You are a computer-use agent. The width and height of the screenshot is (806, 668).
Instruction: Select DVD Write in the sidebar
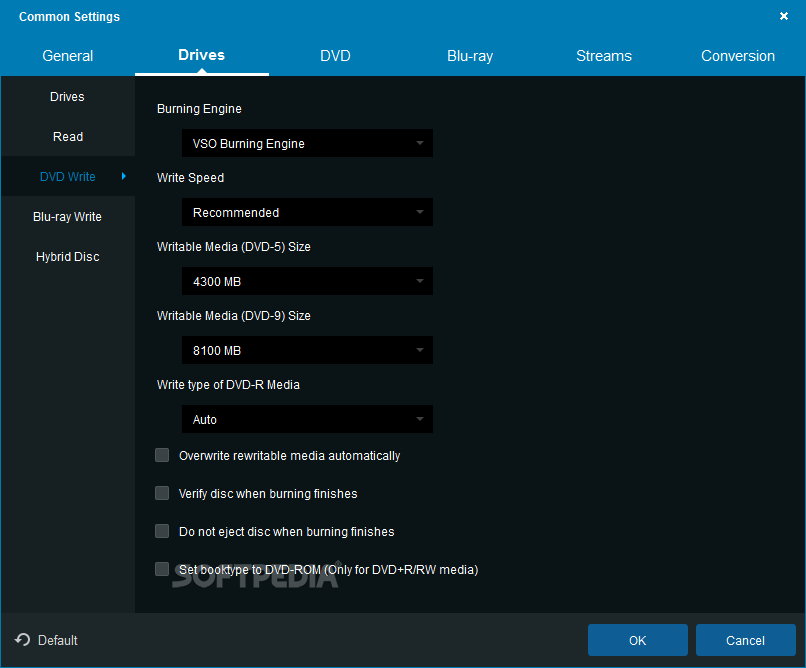(67, 177)
